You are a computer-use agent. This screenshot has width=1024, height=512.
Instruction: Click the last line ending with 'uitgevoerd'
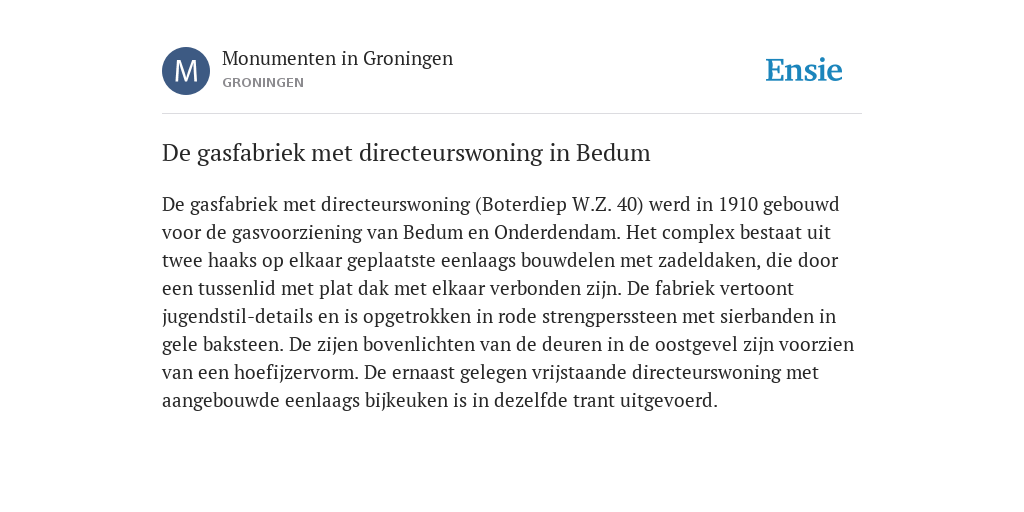point(440,401)
